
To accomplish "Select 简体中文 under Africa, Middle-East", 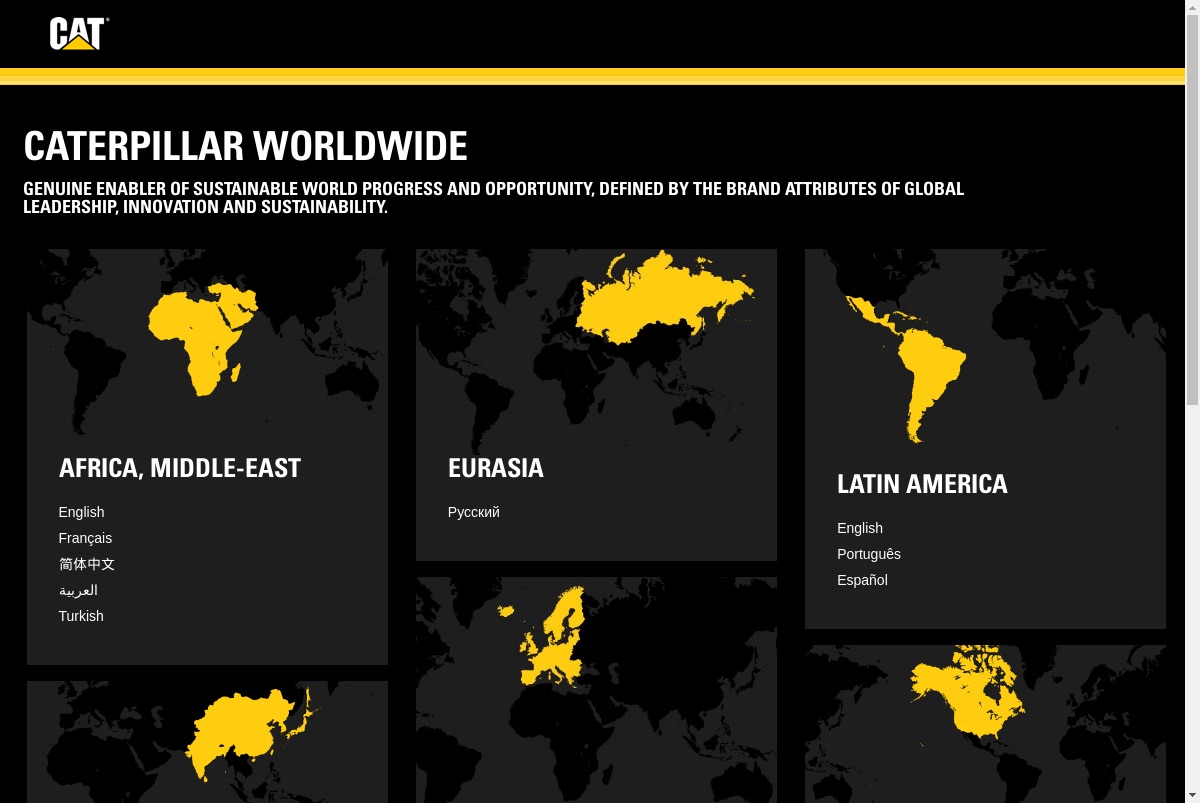I will 87,564.
